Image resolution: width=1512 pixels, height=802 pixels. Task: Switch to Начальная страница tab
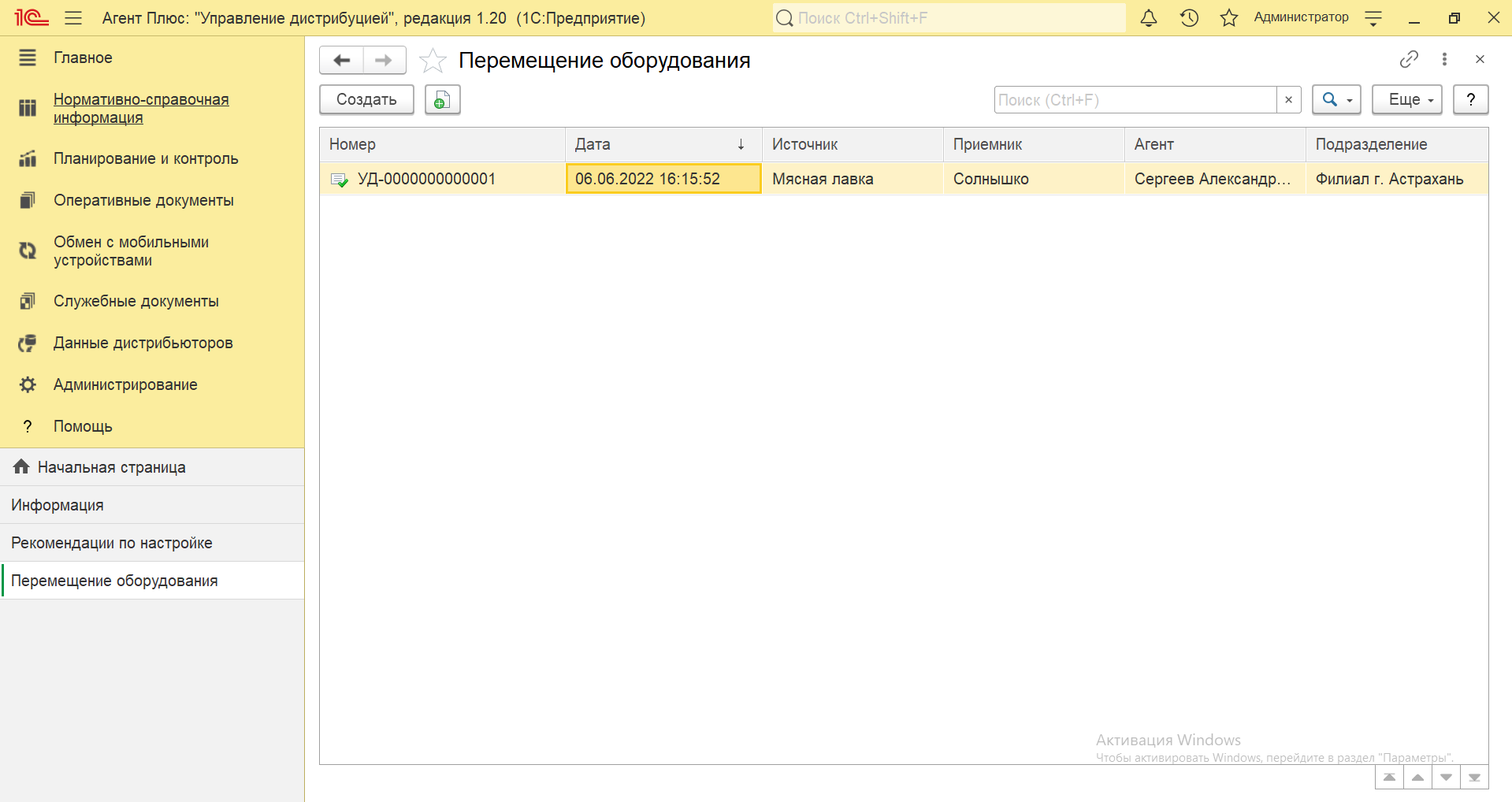111,467
